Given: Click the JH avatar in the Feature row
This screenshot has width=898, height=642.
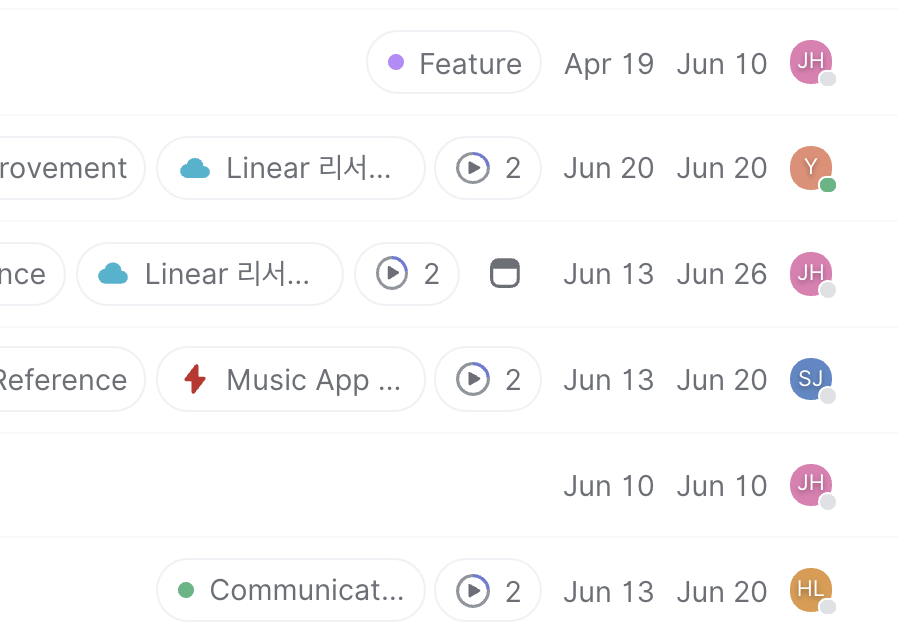Looking at the screenshot, I should (811, 62).
